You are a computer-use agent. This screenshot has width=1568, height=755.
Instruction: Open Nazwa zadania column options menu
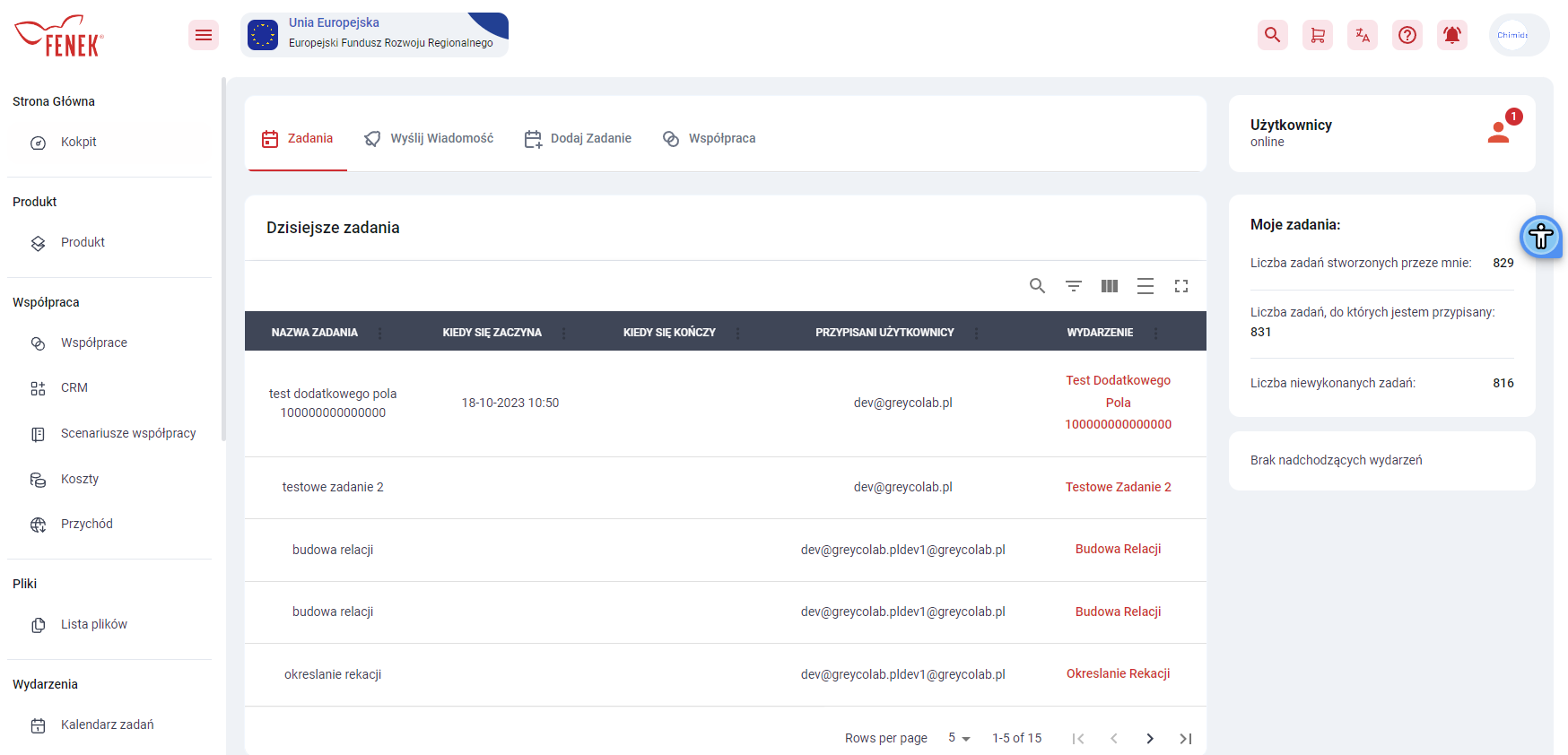pyautogui.click(x=380, y=333)
